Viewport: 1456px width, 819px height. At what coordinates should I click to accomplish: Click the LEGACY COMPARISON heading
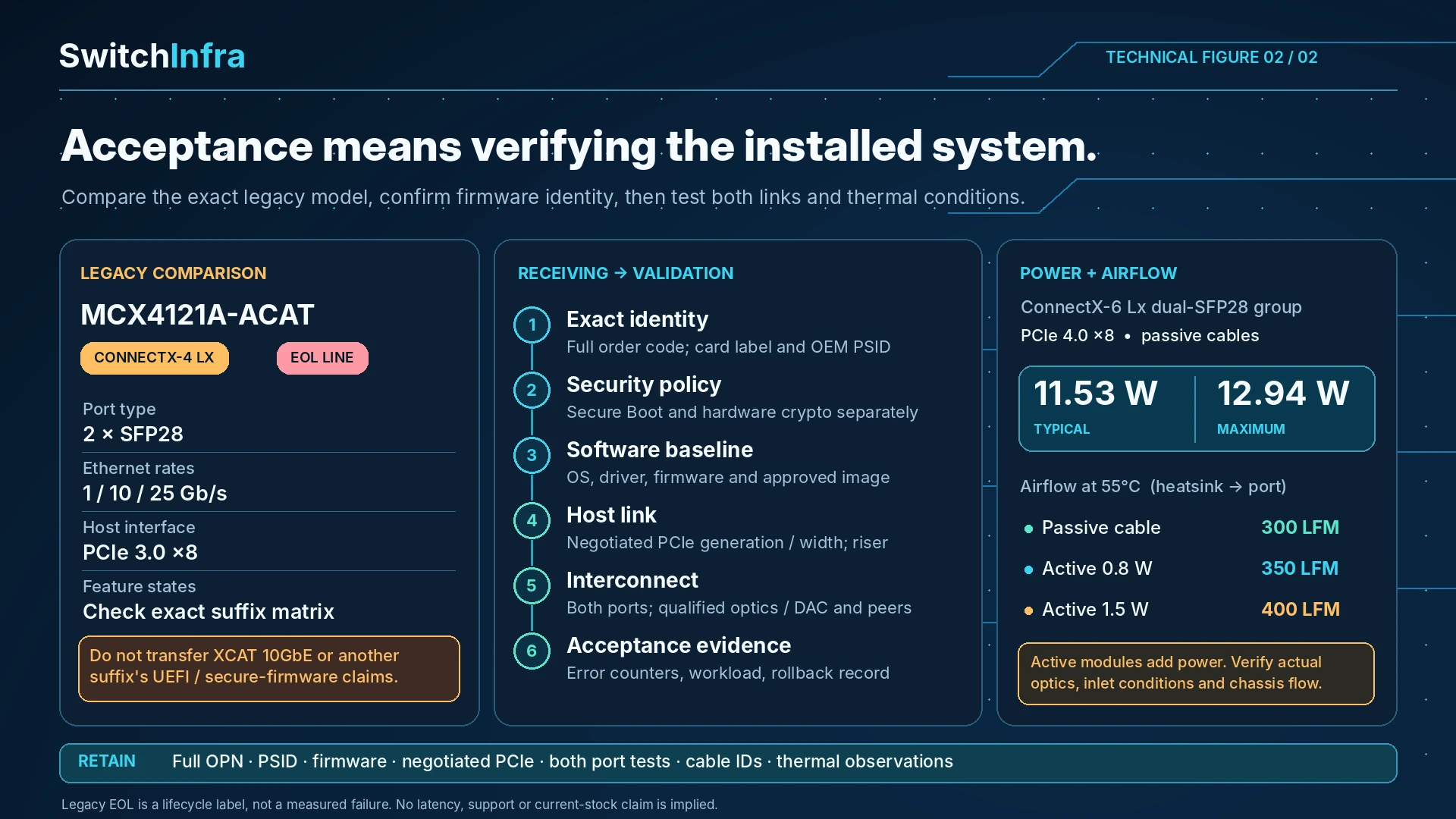[174, 273]
